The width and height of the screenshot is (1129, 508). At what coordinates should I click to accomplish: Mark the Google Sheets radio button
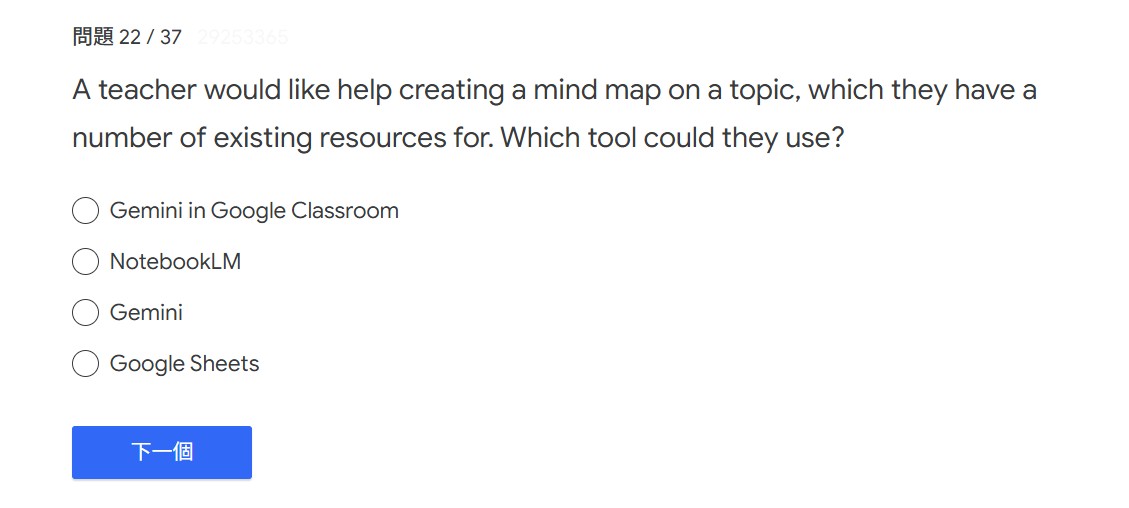click(x=85, y=364)
